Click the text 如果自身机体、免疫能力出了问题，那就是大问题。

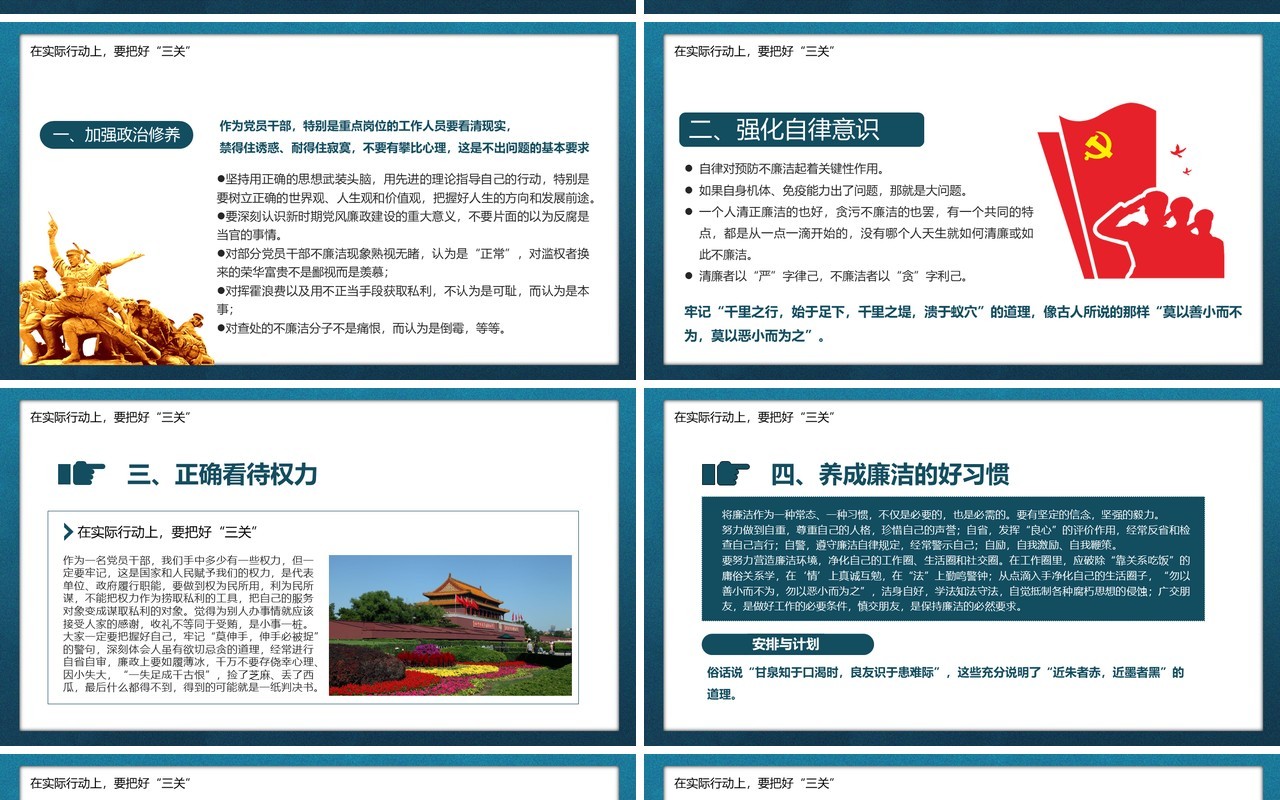[x=833, y=190]
